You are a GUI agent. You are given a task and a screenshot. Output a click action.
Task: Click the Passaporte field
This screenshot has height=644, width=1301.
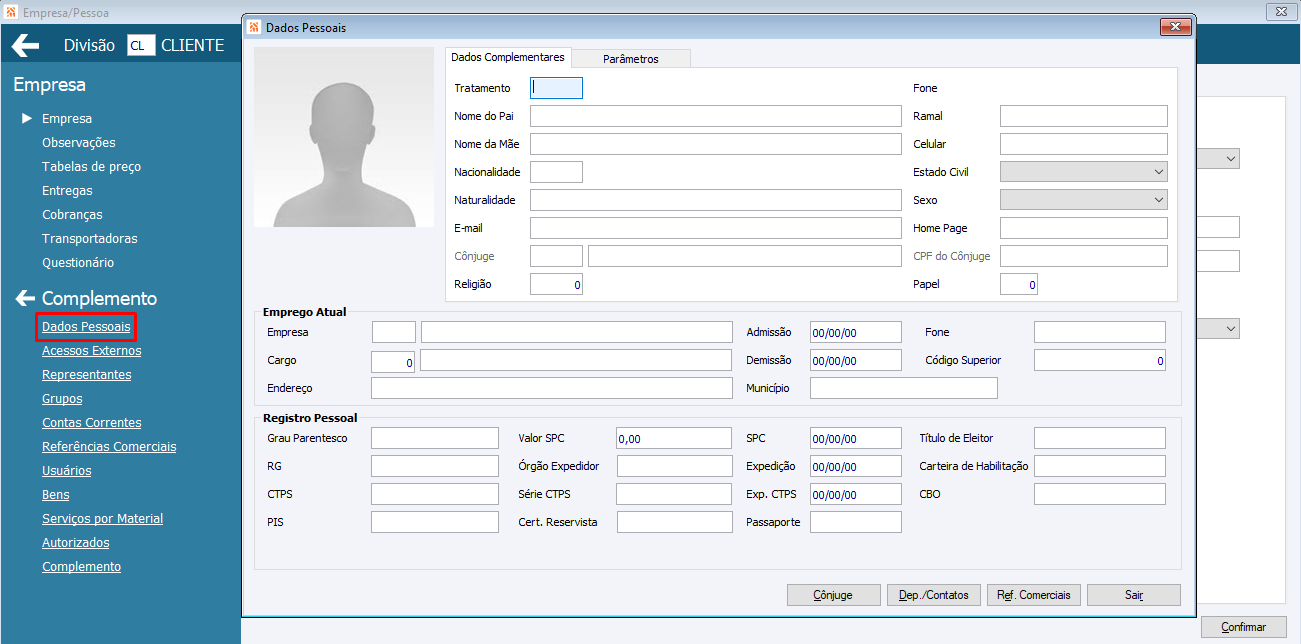[856, 522]
